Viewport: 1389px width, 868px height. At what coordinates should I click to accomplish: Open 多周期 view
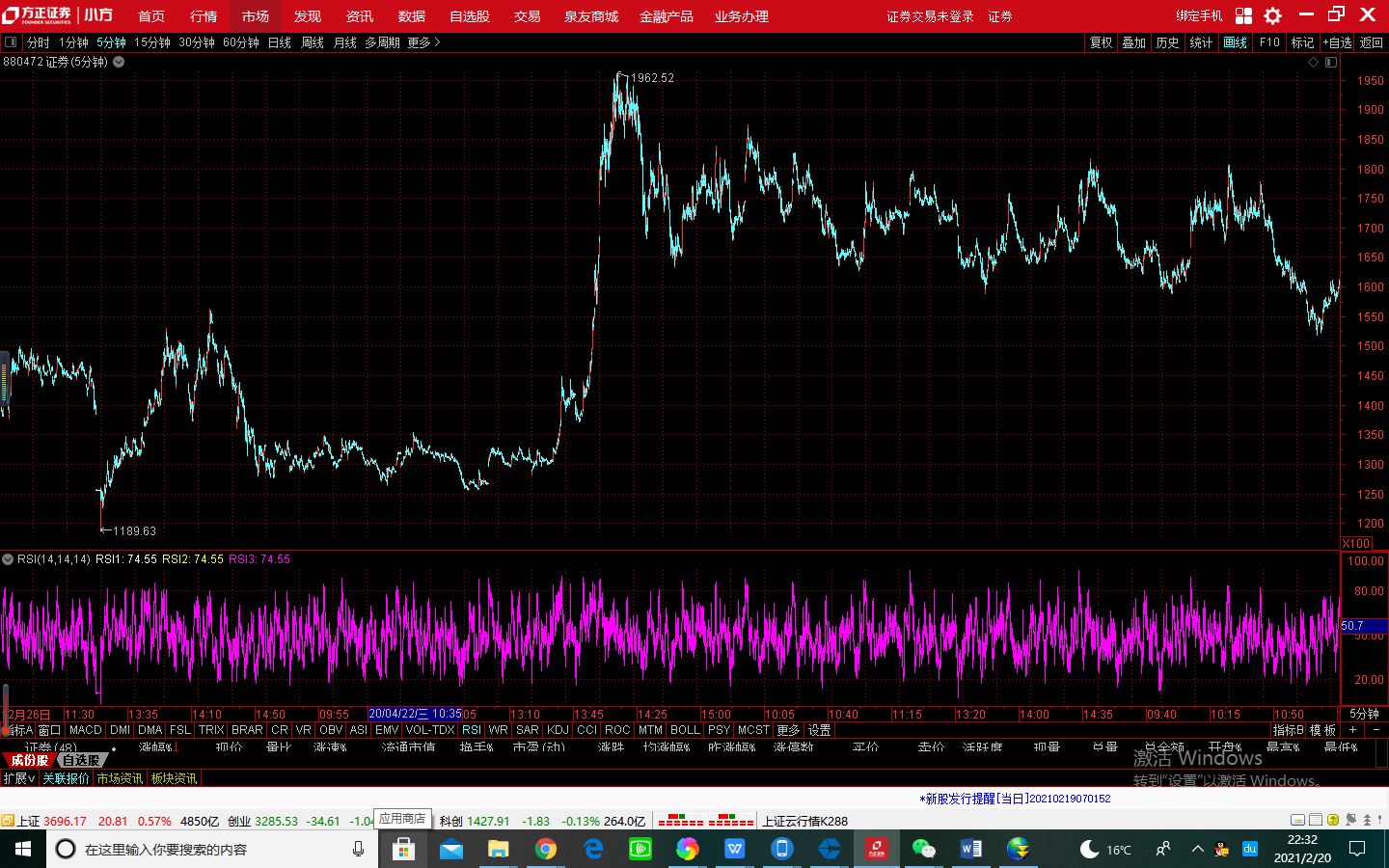point(382,42)
